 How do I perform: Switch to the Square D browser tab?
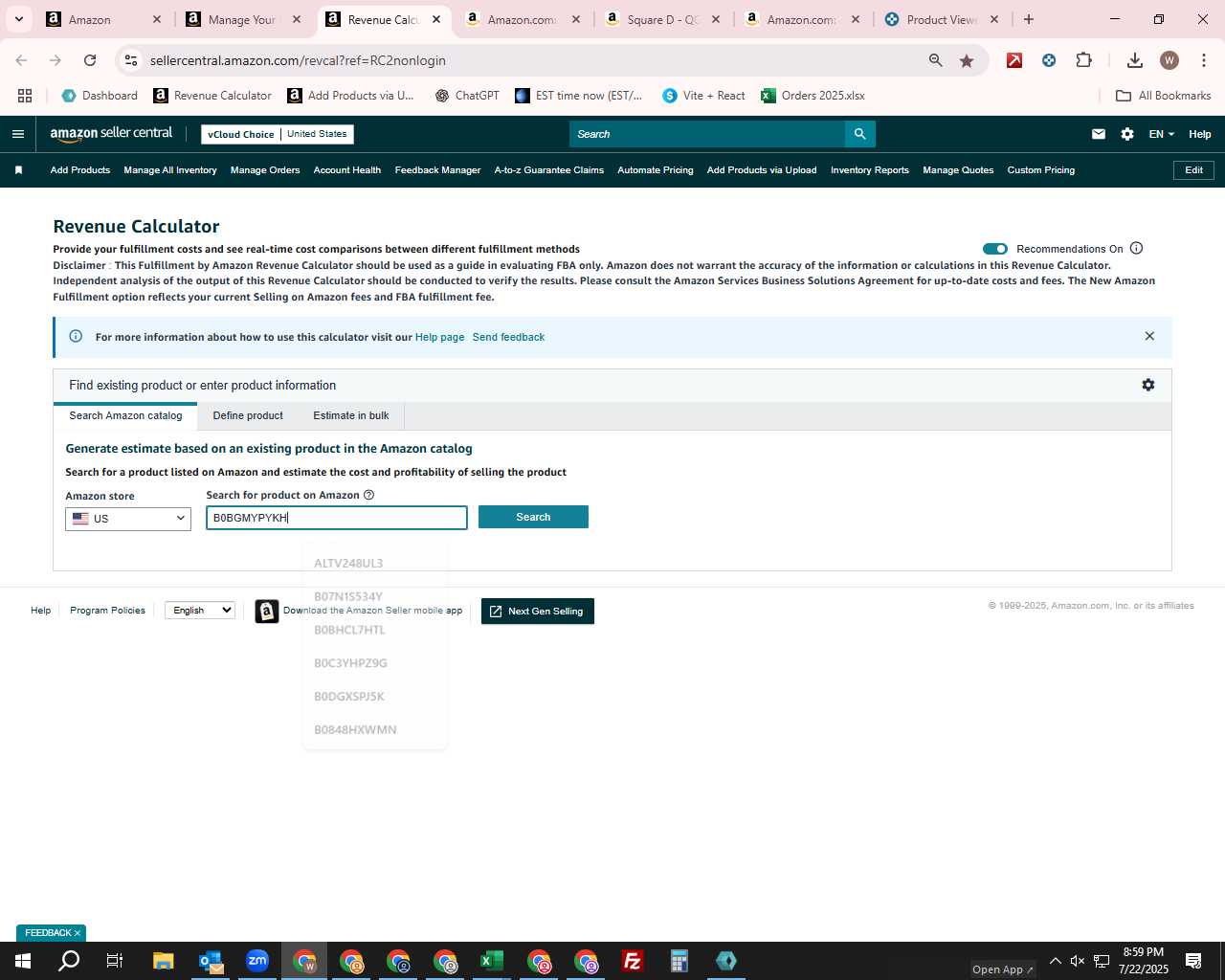coord(662,19)
